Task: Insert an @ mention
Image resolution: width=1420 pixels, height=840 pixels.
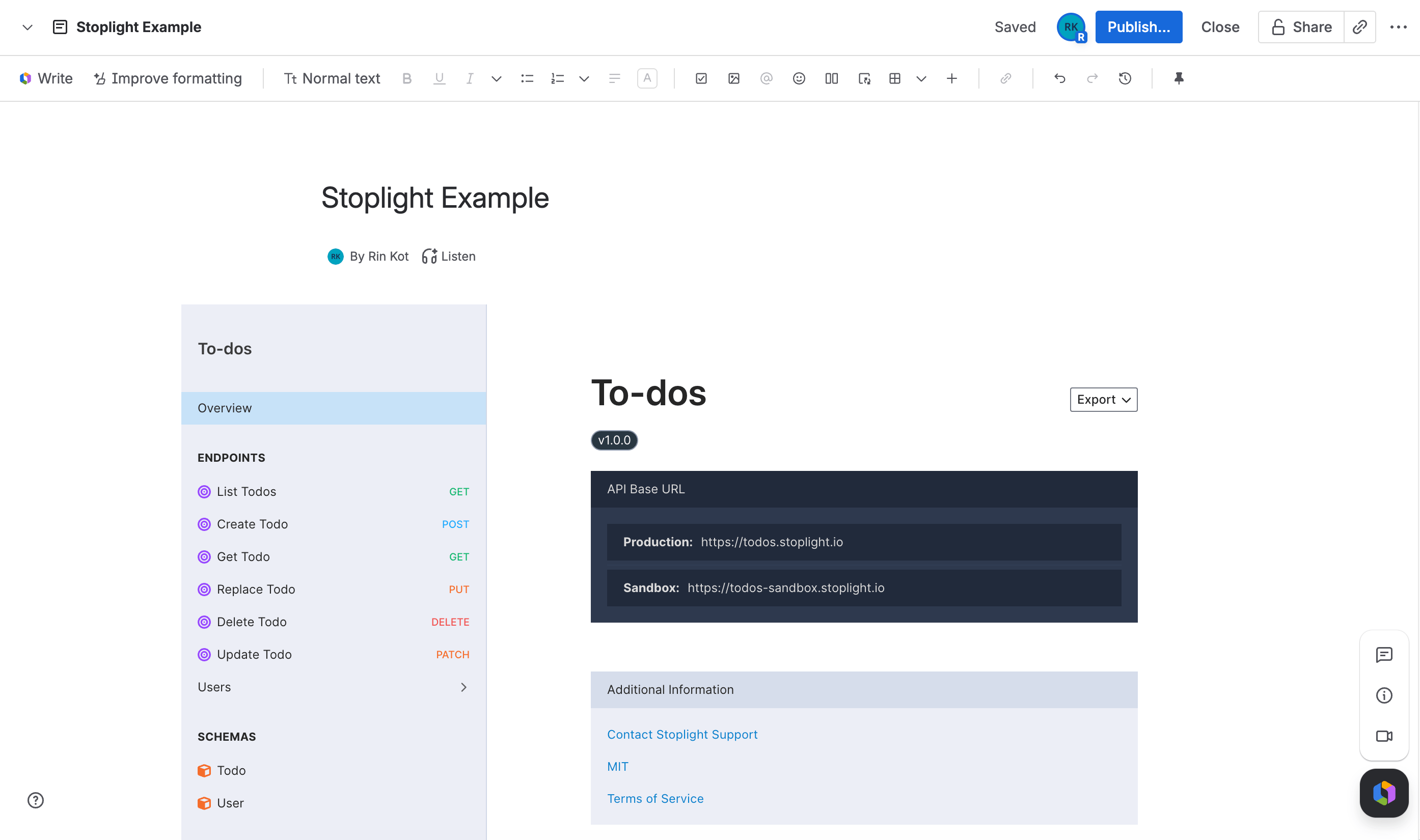Action: pos(766,78)
